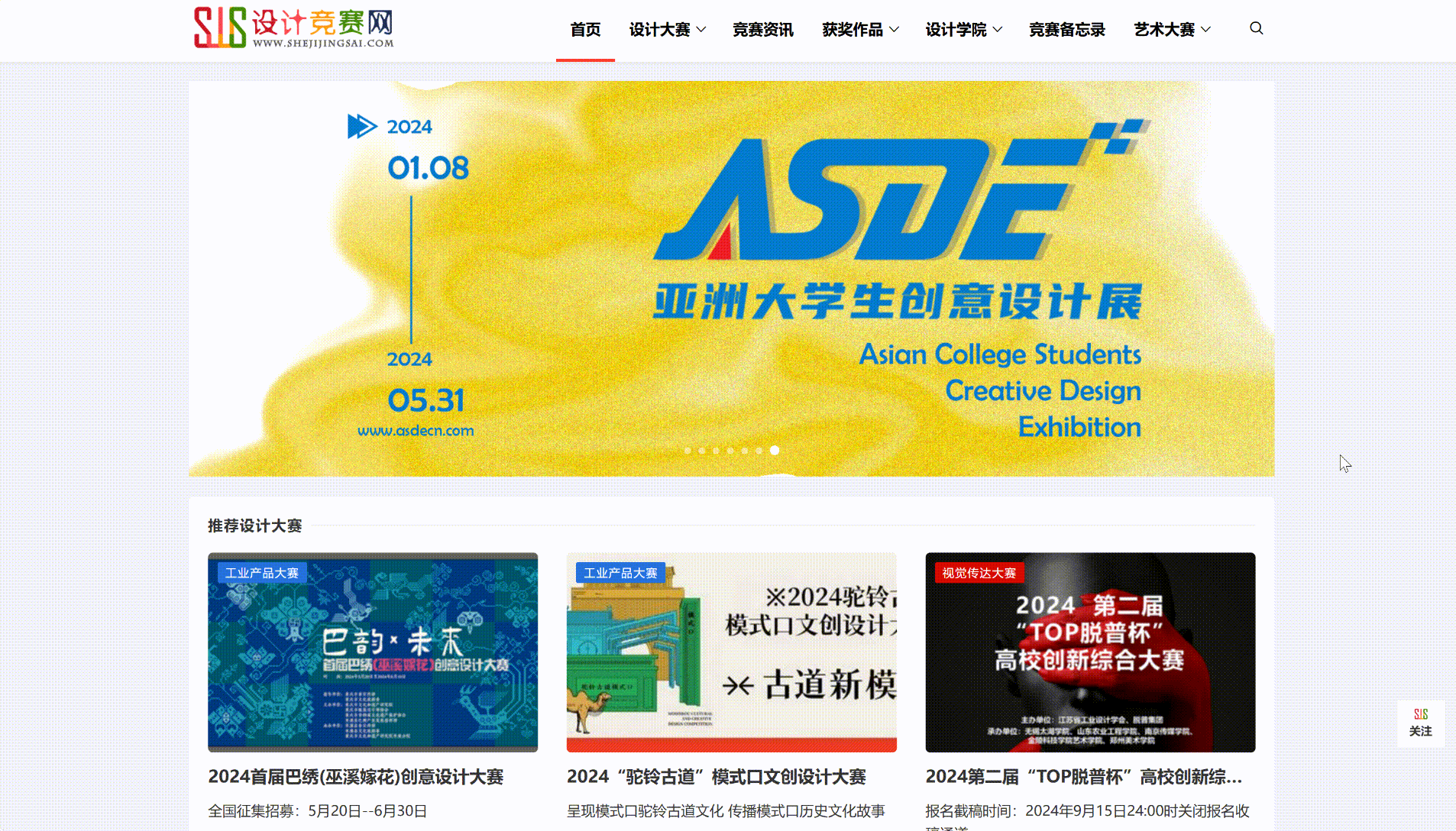This screenshot has width=1456, height=831.
Task: Open 2024“驼铃古道”模式口文创设计大赛 title link
Action: tap(716, 777)
